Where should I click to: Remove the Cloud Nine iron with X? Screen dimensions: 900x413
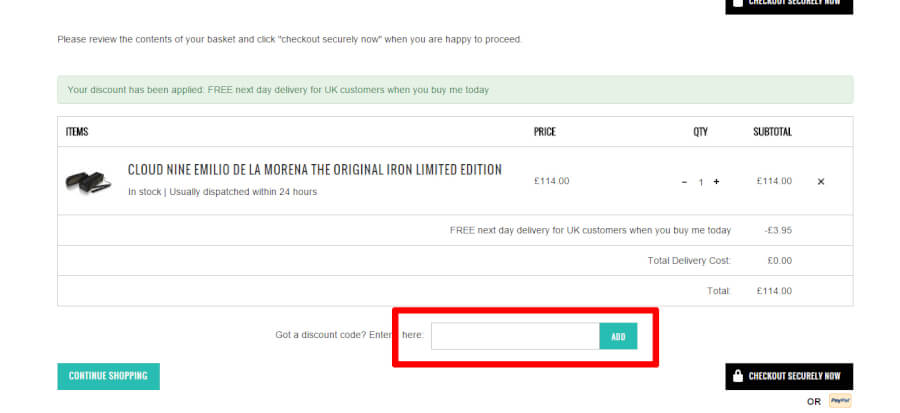tap(821, 182)
